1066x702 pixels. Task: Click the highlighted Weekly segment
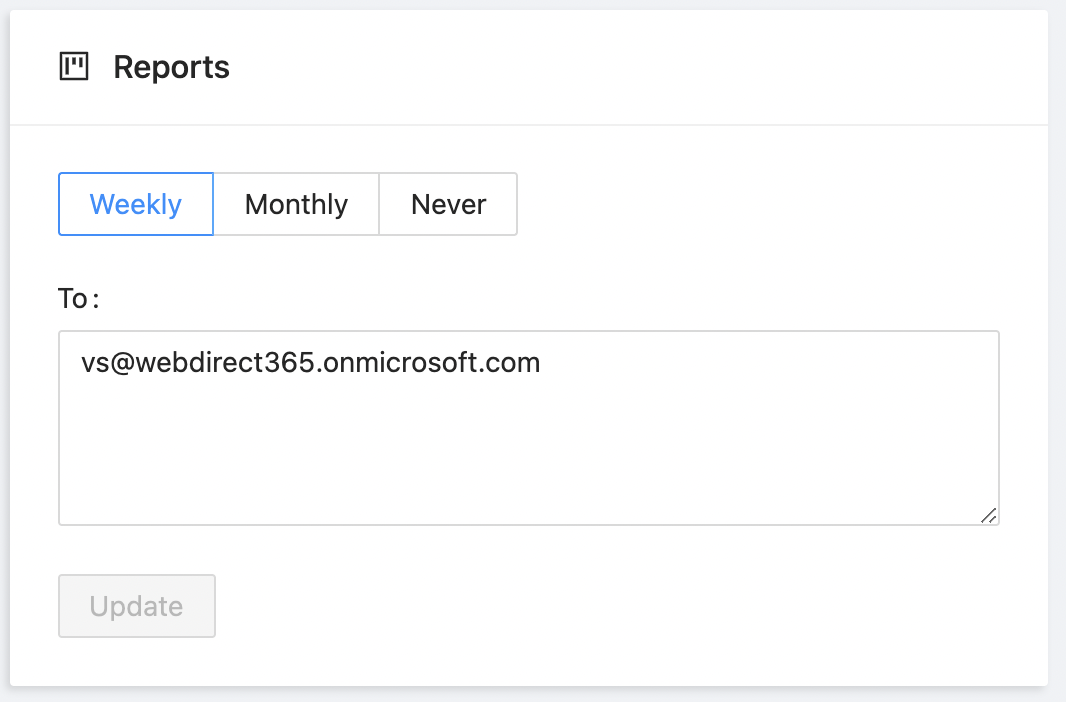point(136,204)
